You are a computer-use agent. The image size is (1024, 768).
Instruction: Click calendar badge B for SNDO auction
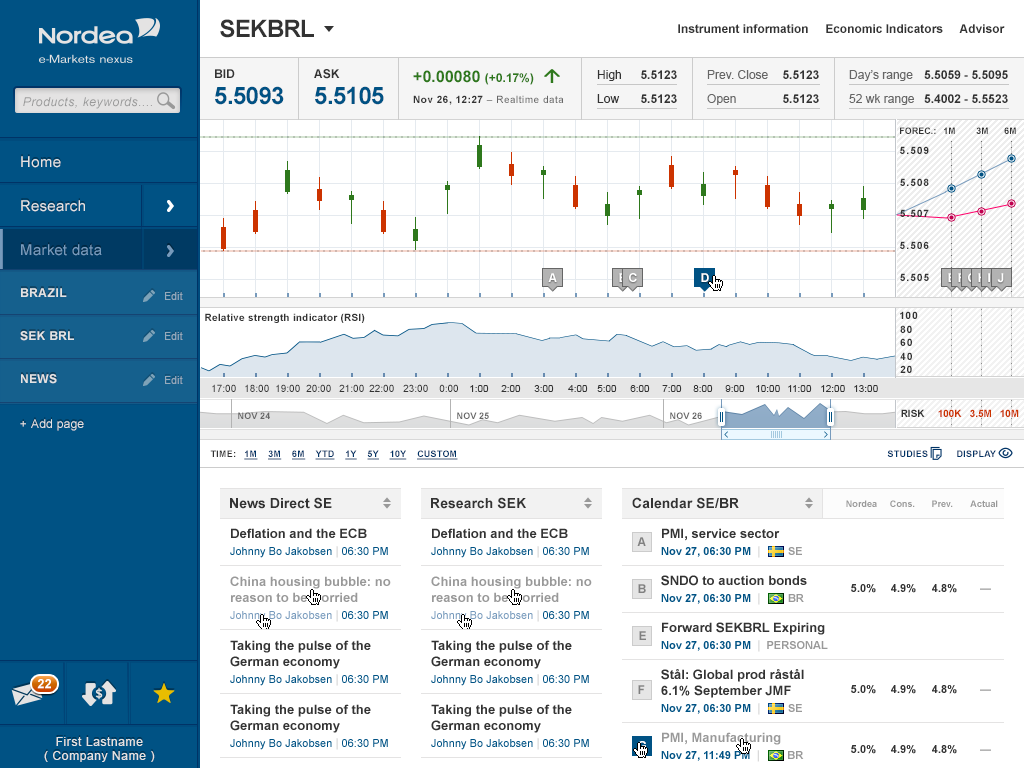point(641,589)
